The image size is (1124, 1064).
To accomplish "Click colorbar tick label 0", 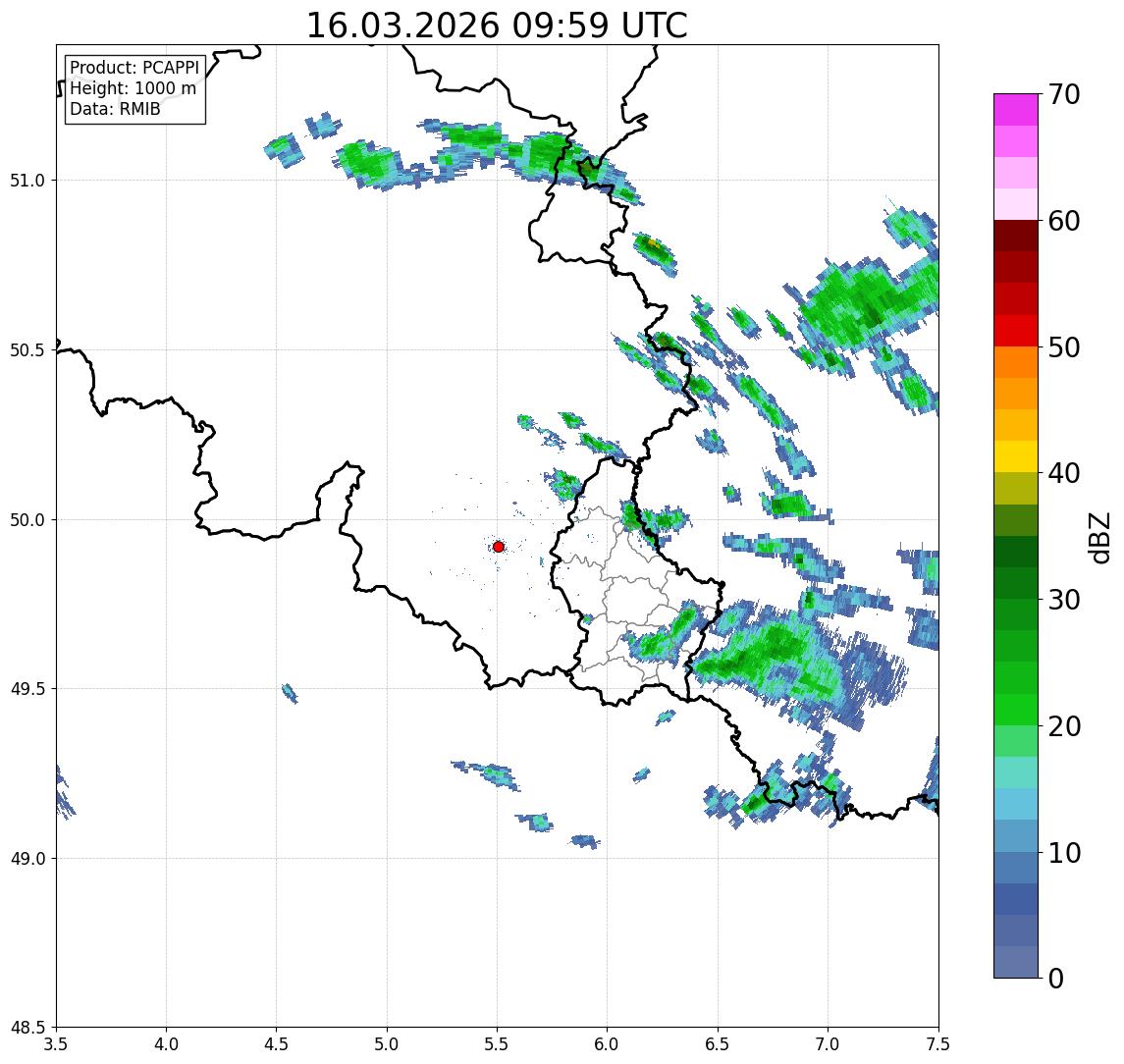I will [1056, 978].
